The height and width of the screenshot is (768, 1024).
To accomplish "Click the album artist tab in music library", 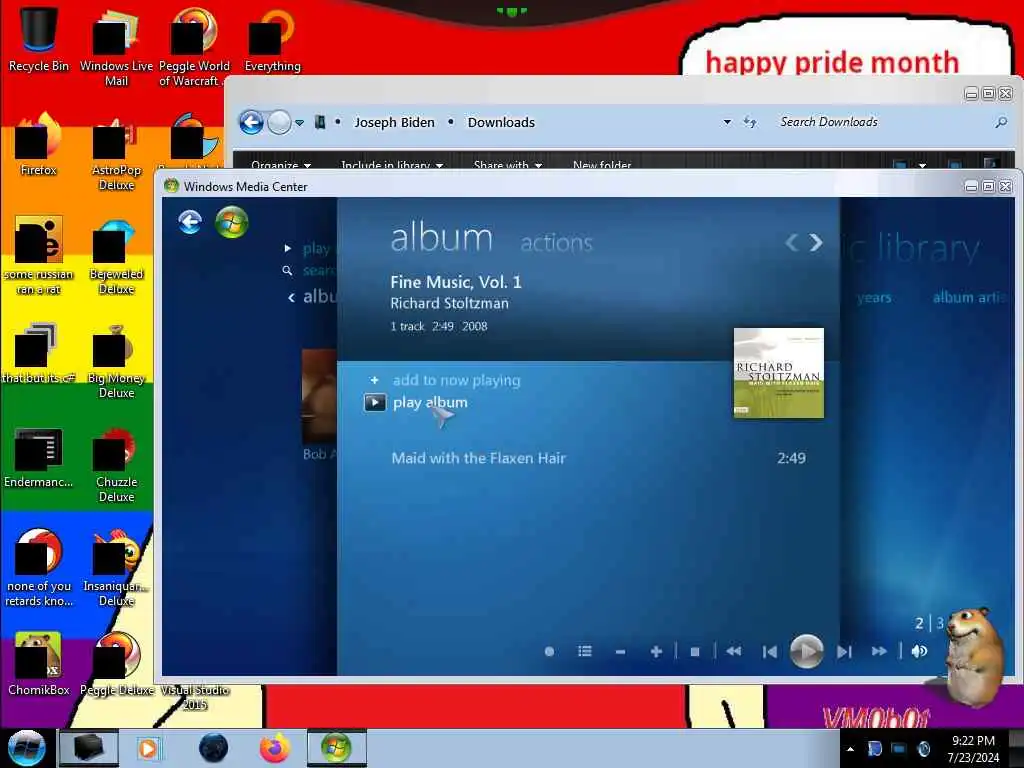I will (968, 298).
